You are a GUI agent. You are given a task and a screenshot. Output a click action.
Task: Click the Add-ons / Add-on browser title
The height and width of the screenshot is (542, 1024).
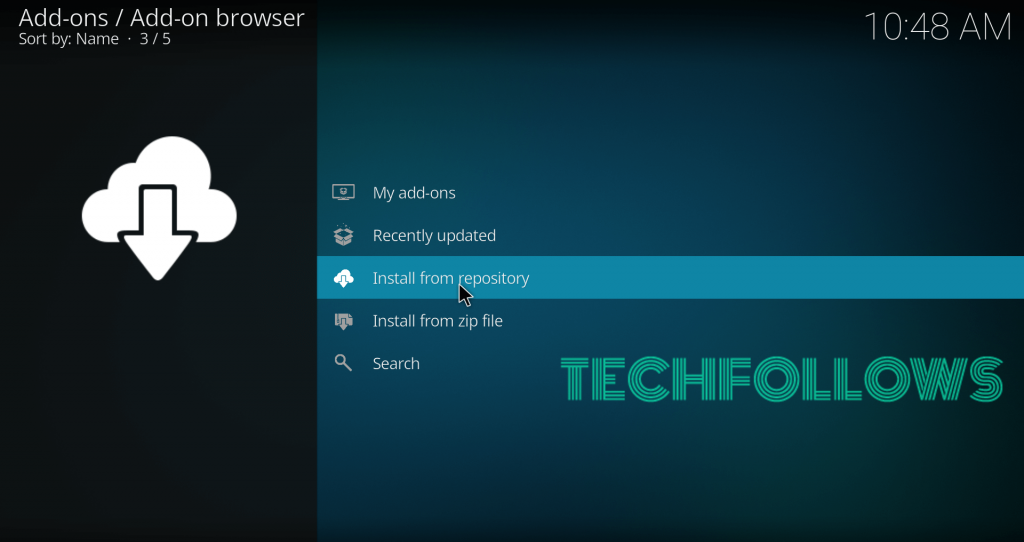(x=161, y=18)
